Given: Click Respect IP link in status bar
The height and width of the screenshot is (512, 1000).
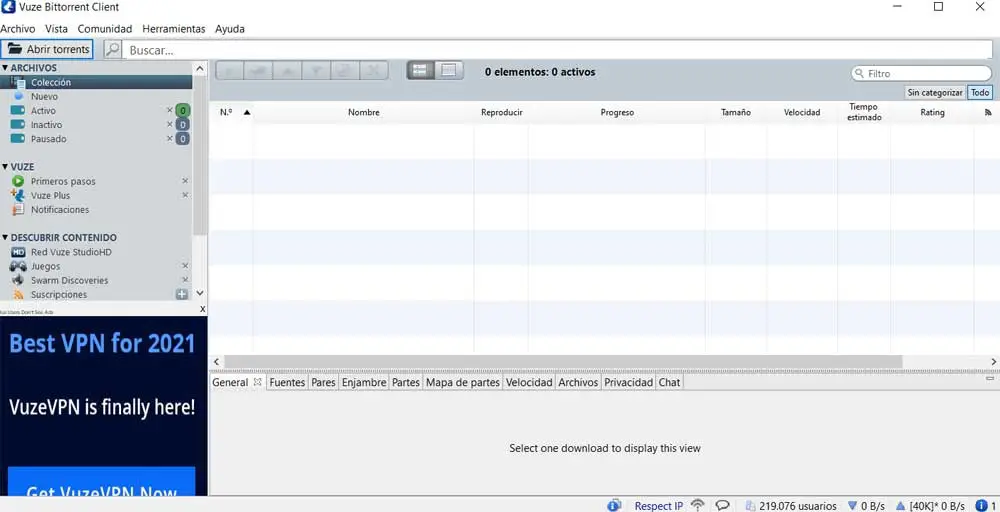Looking at the screenshot, I should 658,506.
